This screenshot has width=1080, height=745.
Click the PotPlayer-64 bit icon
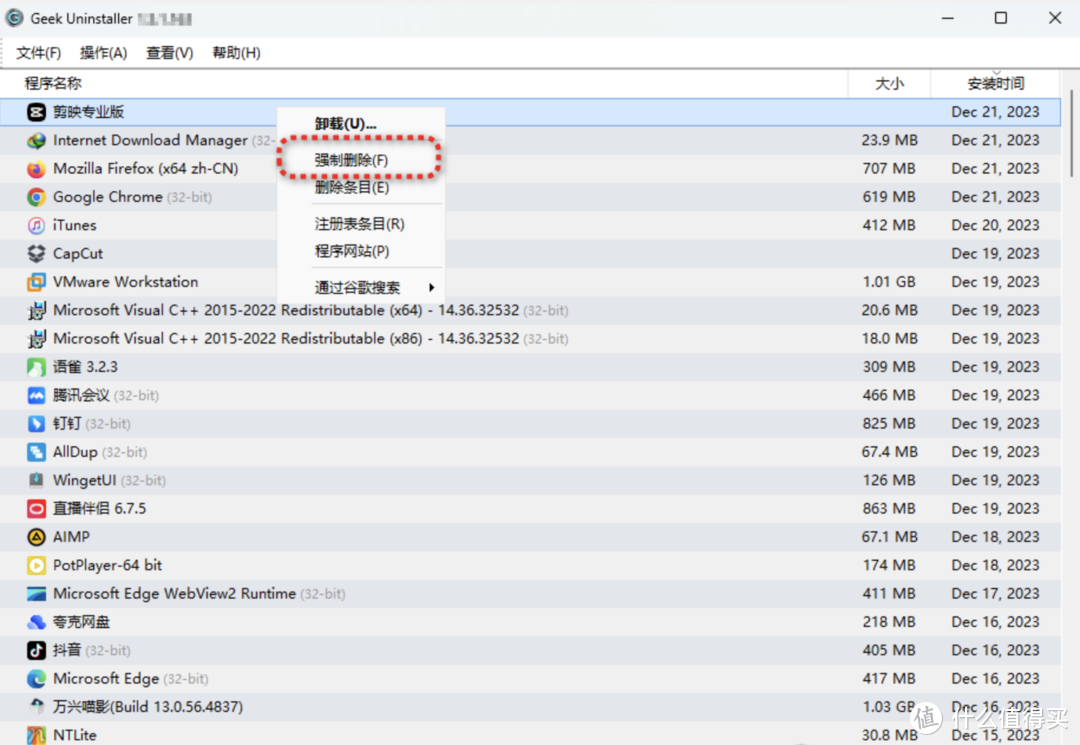pyautogui.click(x=37, y=565)
